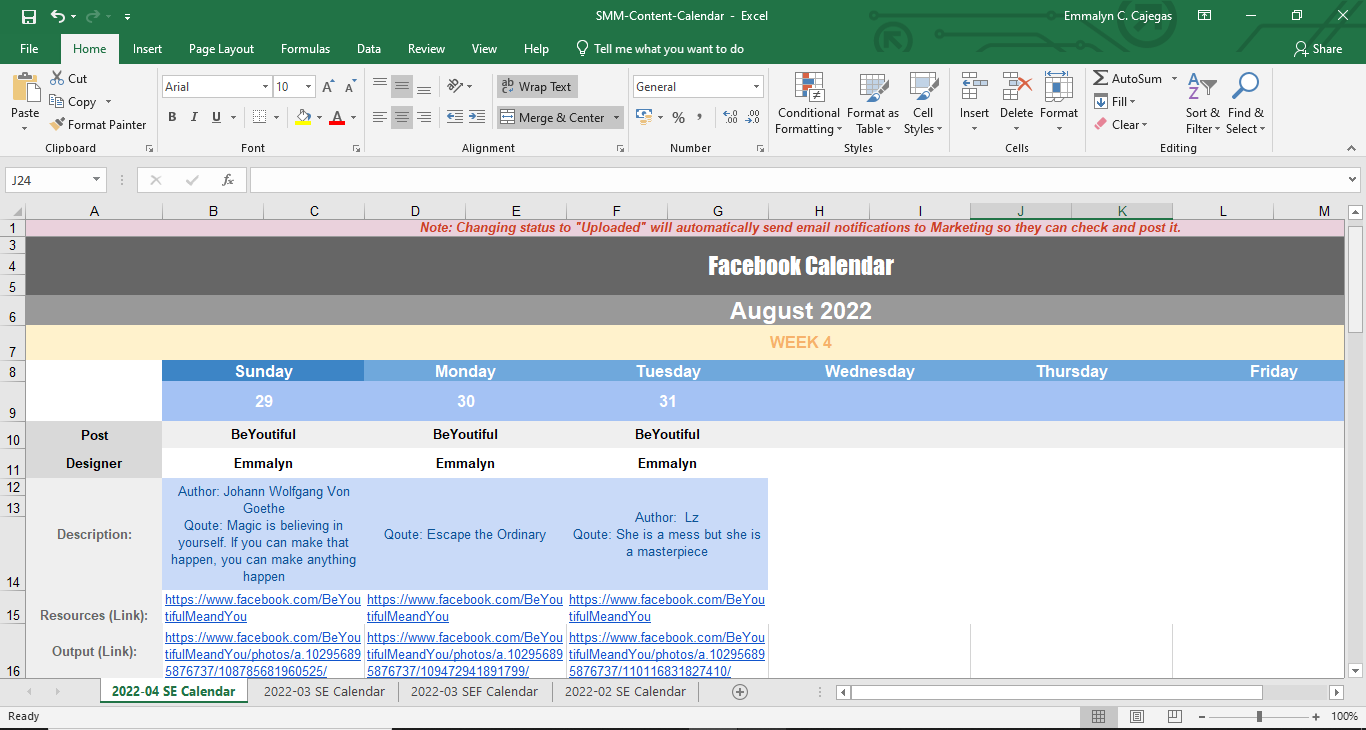Click the Save icon in the title bar
The width and height of the screenshot is (1366, 730).
point(28,16)
